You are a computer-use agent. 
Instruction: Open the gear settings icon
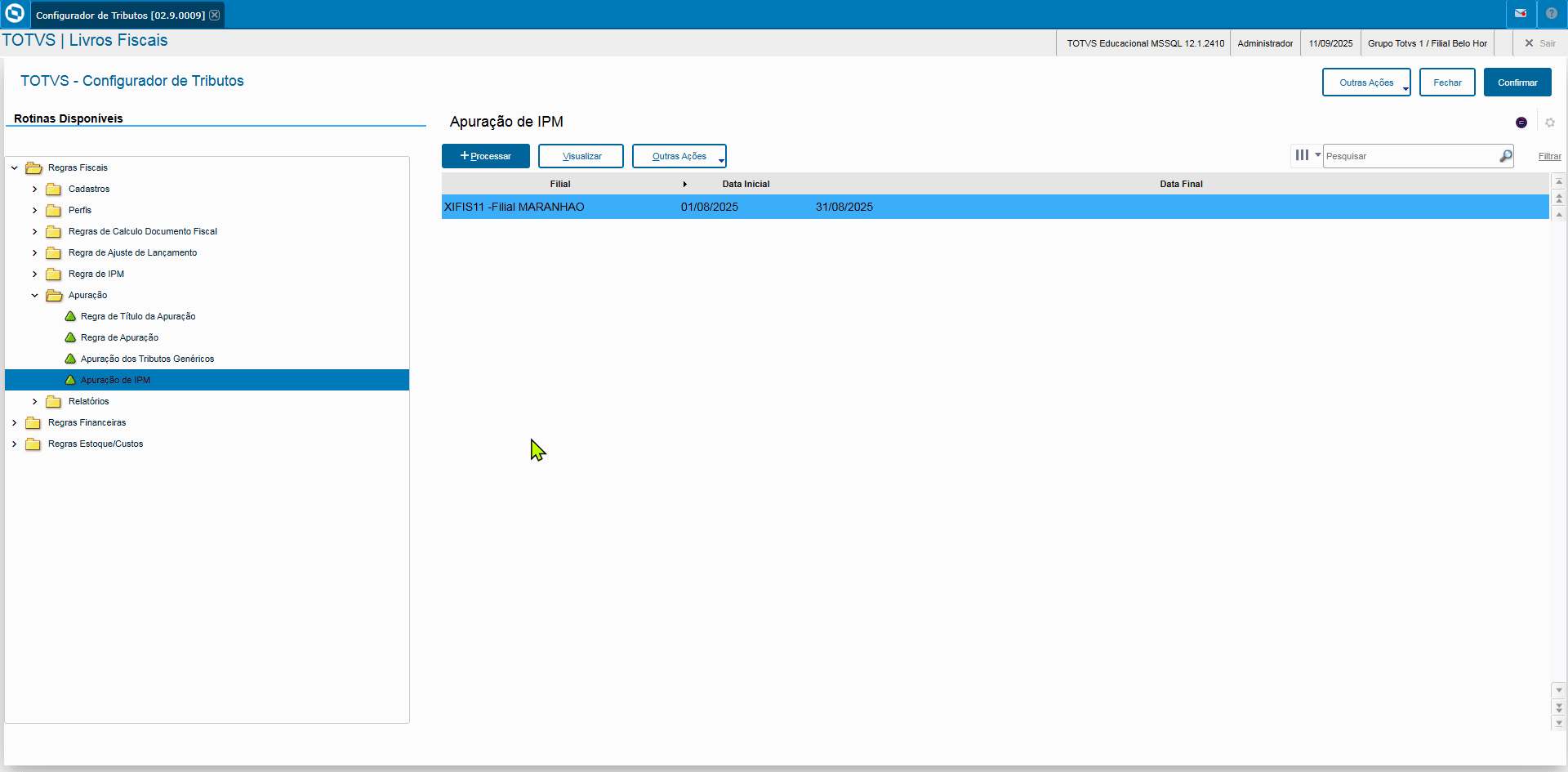point(1550,123)
